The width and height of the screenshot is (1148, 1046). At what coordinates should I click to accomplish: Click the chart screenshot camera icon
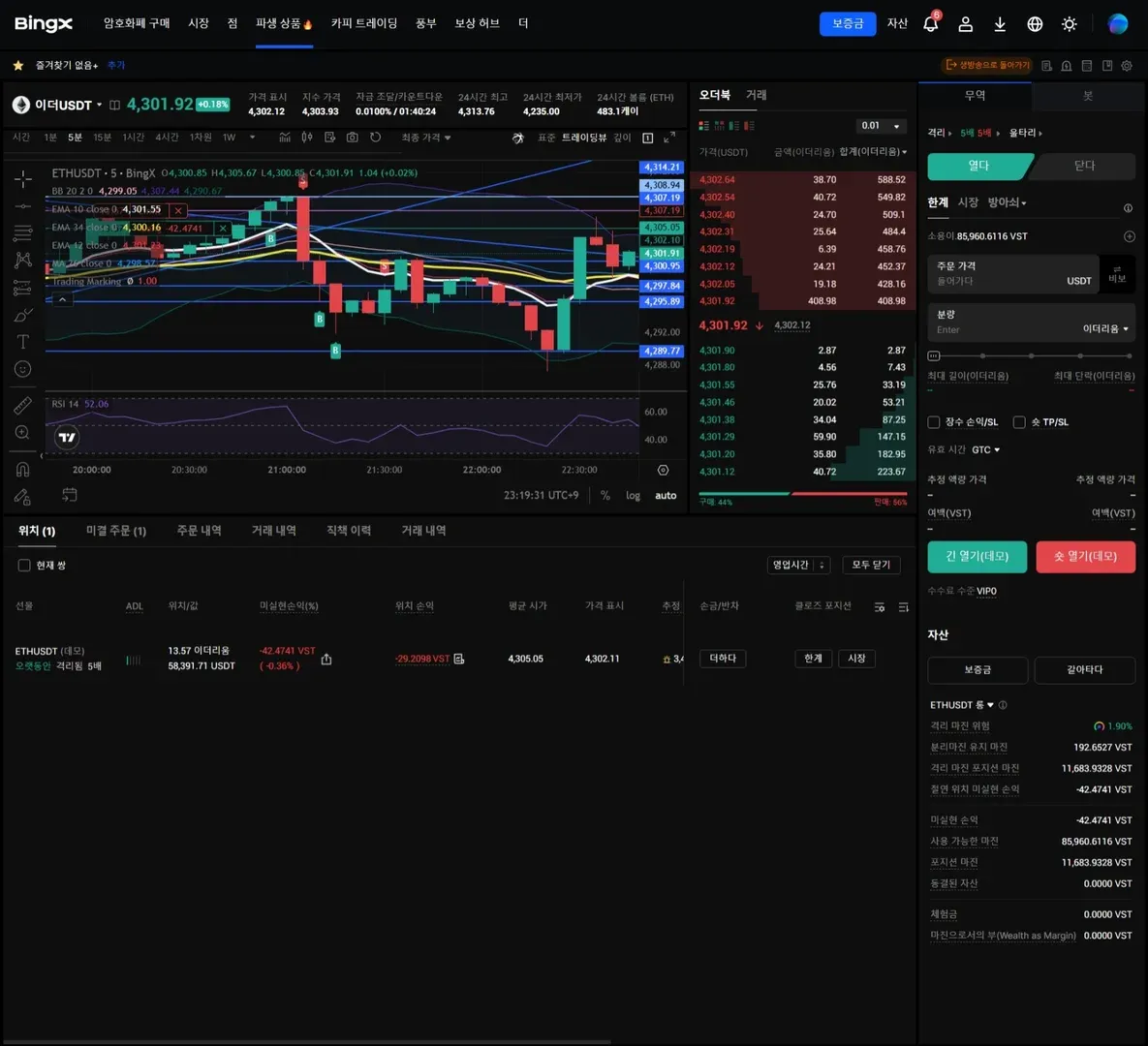[x=353, y=138]
